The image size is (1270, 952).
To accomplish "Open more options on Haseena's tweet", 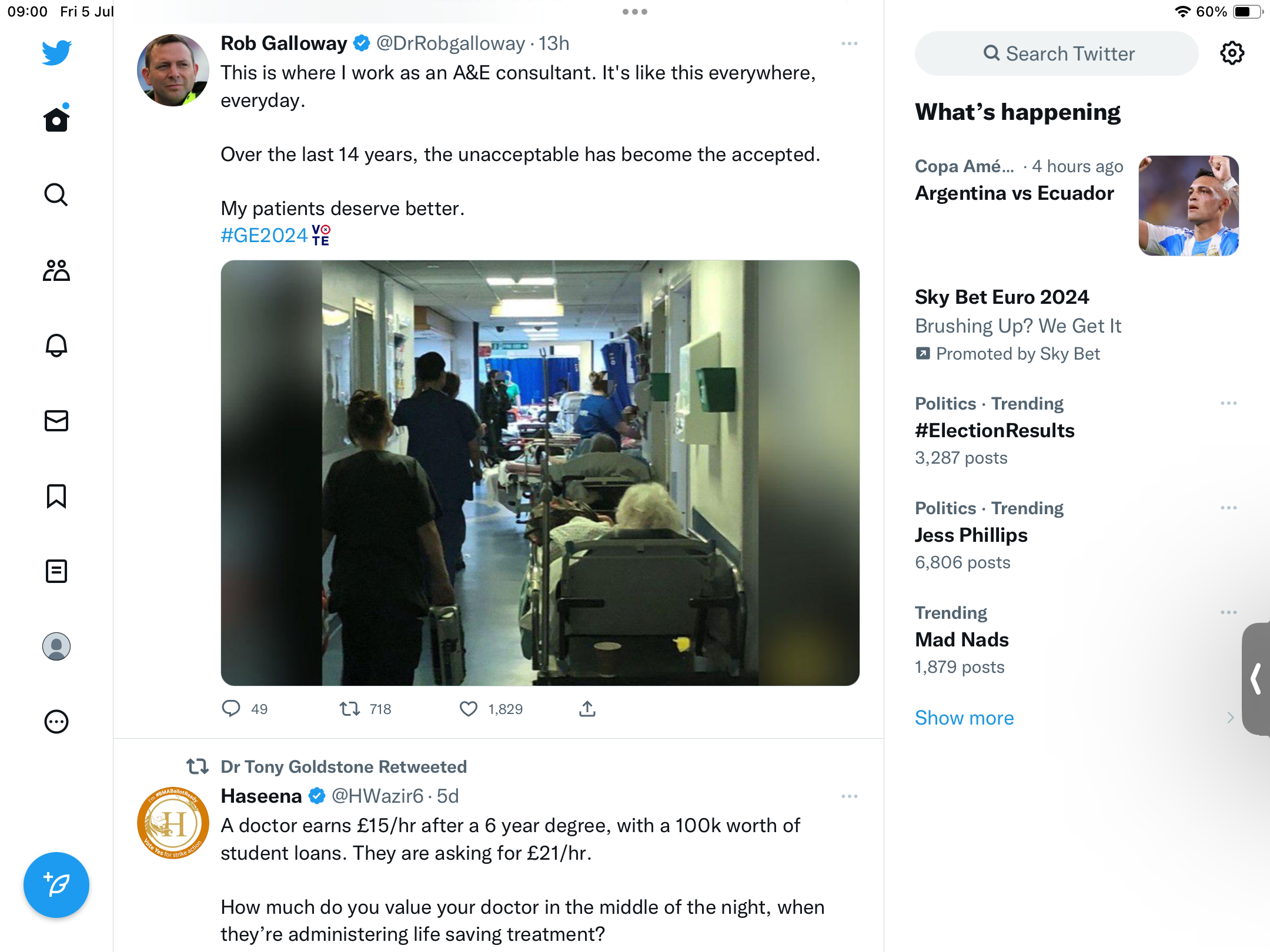I will click(850, 796).
